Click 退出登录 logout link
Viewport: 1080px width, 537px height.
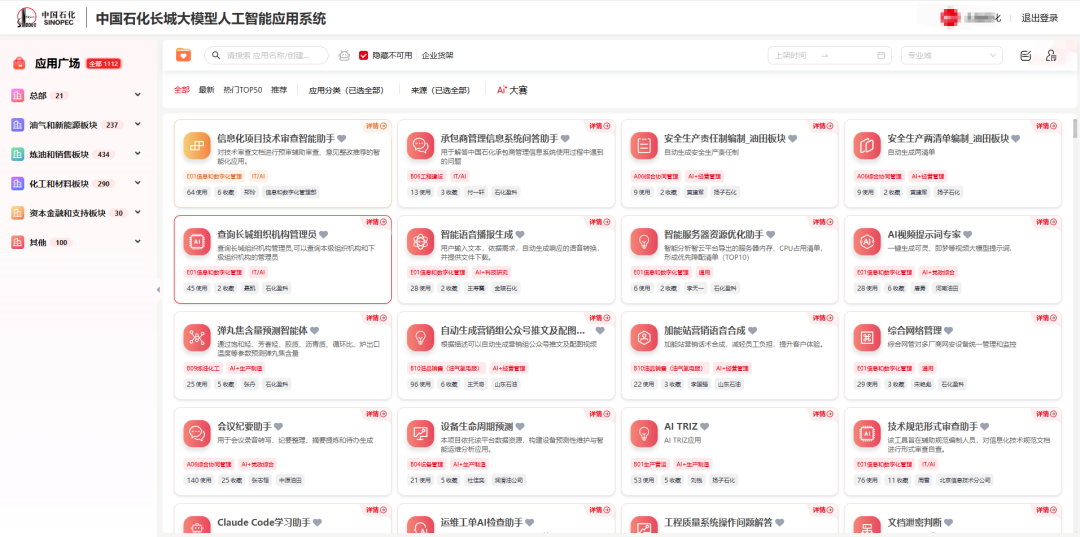click(1039, 19)
